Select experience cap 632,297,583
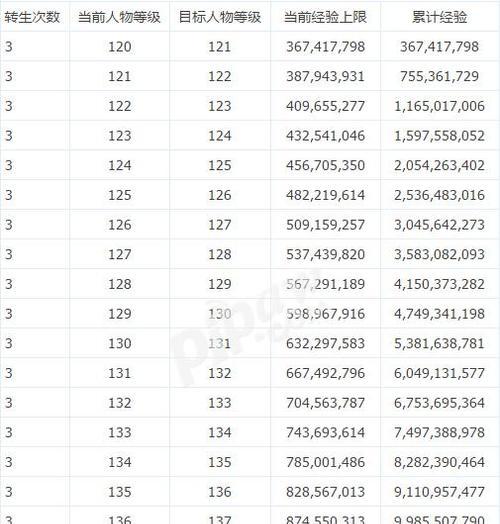Viewport: 500px width, 524px height. (325, 344)
